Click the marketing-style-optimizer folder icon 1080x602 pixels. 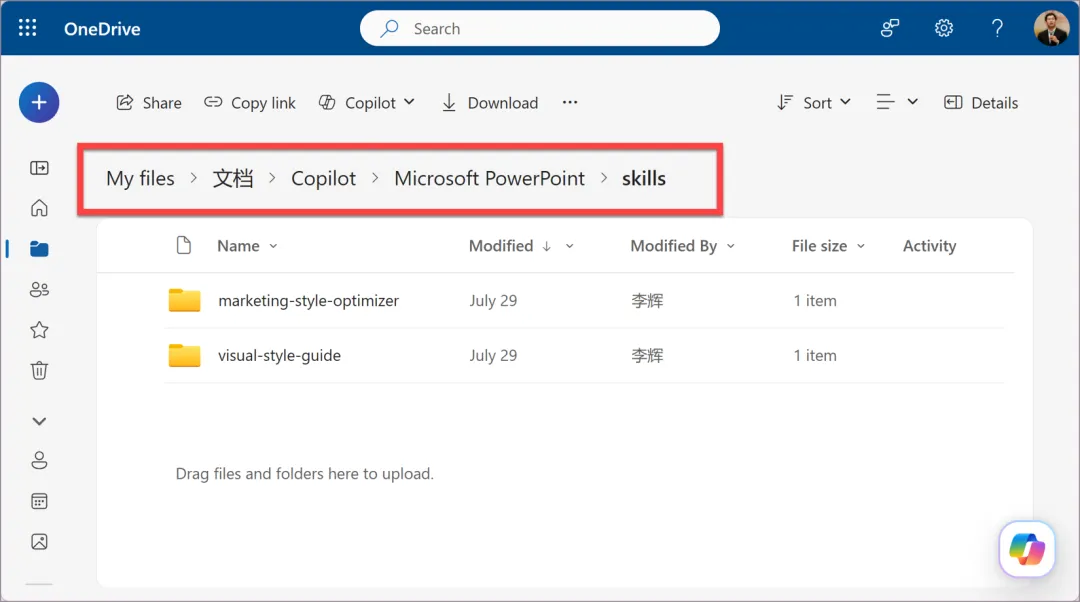pyautogui.click(x=185, y=300)
